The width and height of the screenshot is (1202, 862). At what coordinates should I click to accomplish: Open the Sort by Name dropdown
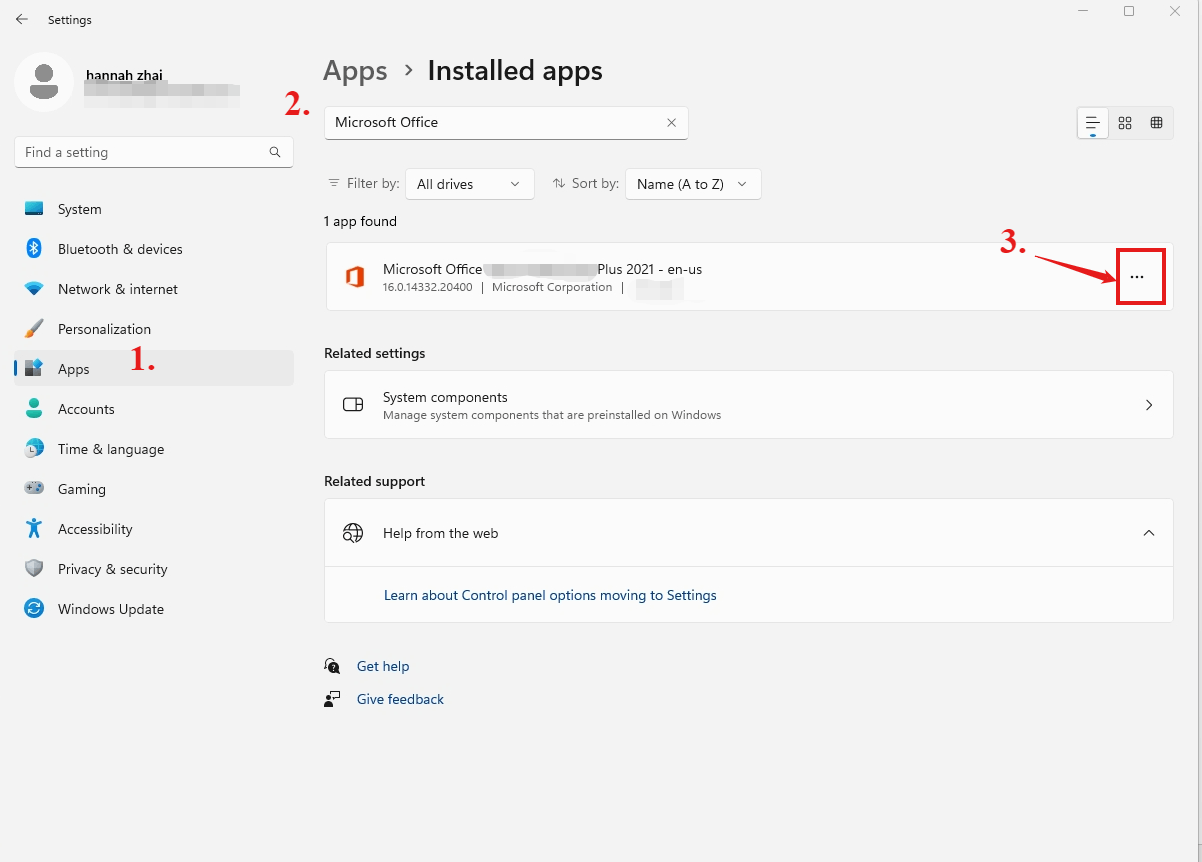click(693, 184)
